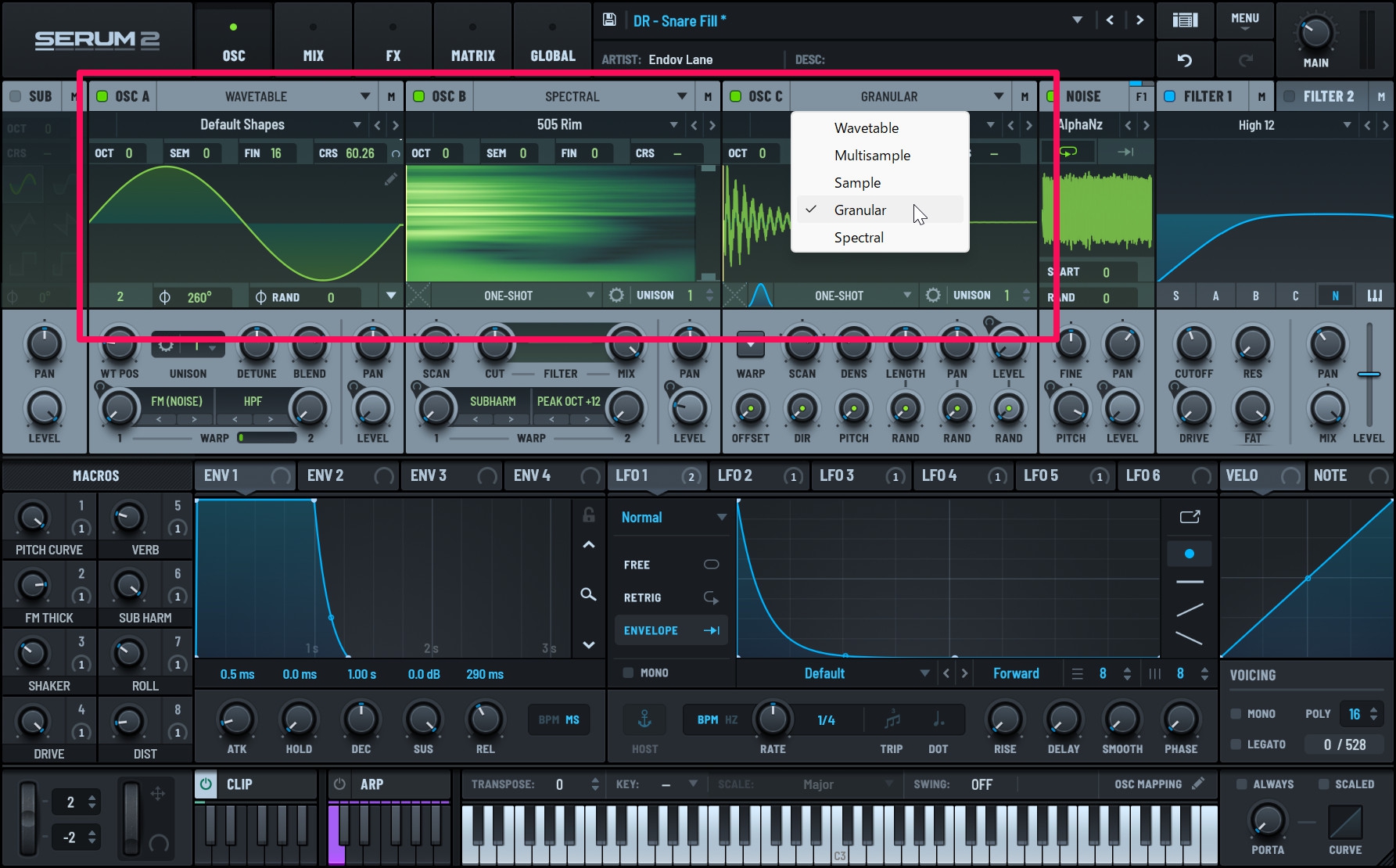Click the noise loop mode icon

pyautogui.click(x=1068, y=152)
